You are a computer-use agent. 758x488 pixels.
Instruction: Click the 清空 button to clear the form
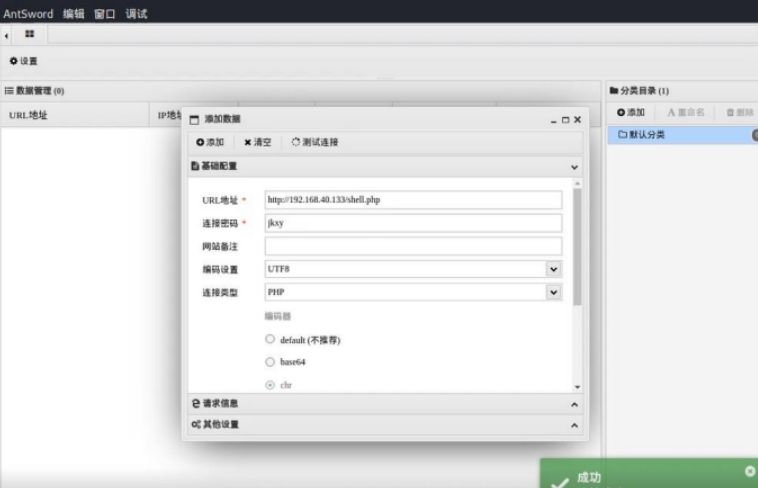point(258,142)
